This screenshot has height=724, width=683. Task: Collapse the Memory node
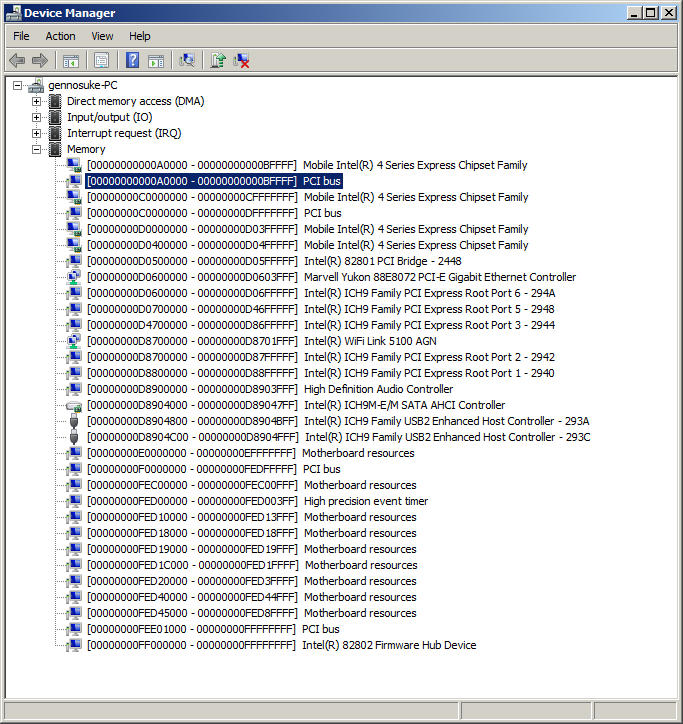tap(37, 149)
